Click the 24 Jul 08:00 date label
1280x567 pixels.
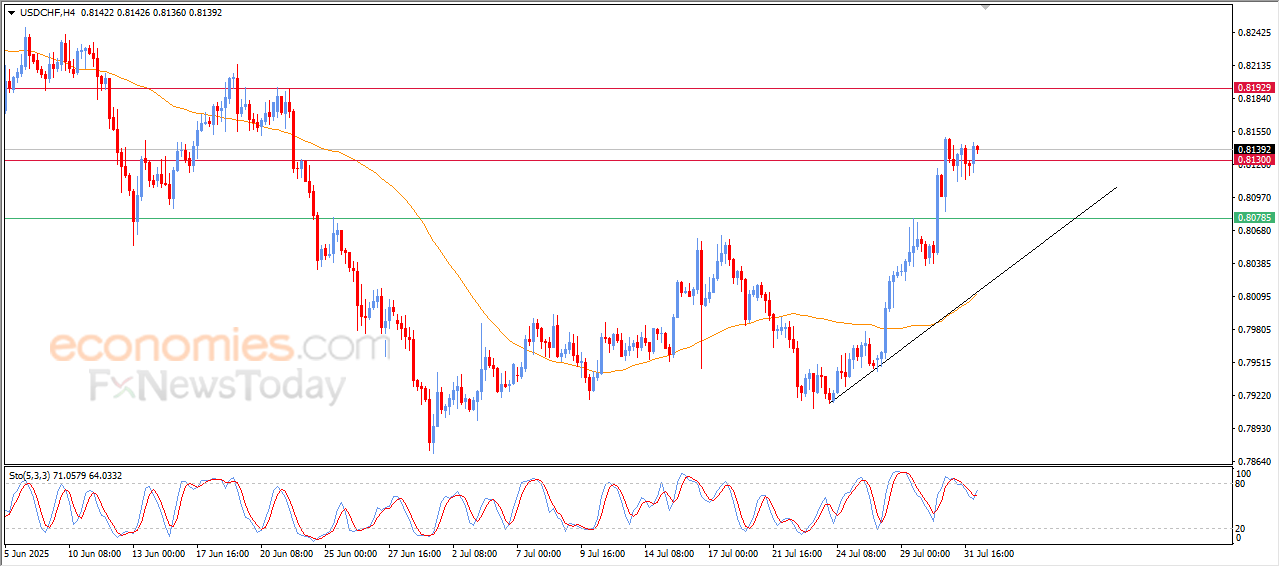tap(859, 553)
